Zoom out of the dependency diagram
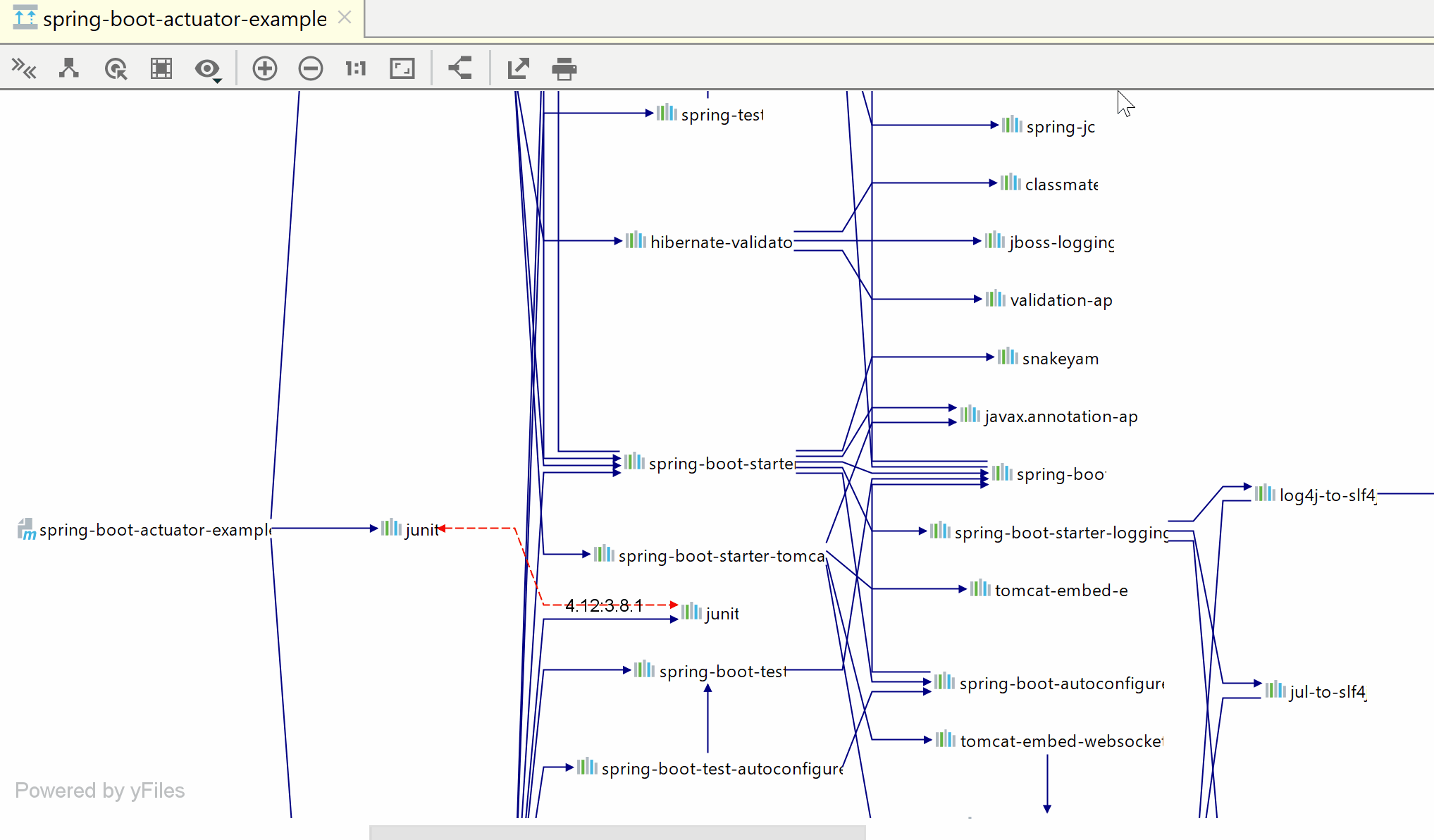The width and height of the screenshot is (1434, 840). pos(310,68)
